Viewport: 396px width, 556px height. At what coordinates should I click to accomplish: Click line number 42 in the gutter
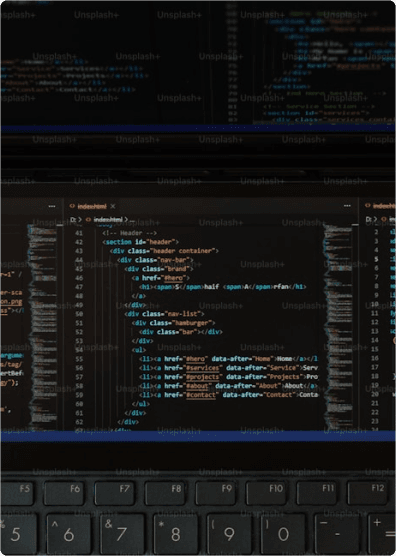coord(79,242)
